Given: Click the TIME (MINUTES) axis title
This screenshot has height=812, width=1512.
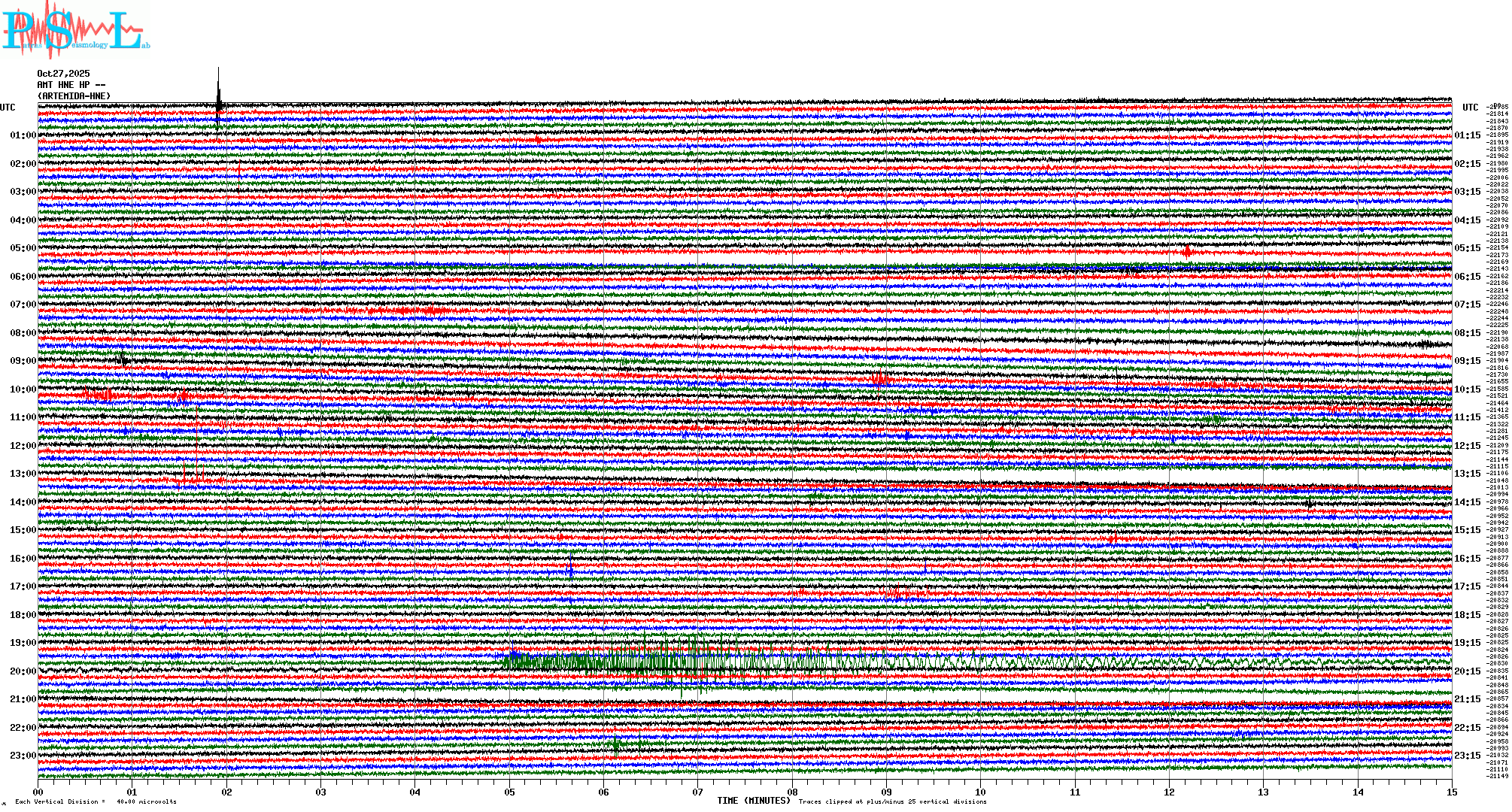Looking at the screenshot, I should pos(753,801).
